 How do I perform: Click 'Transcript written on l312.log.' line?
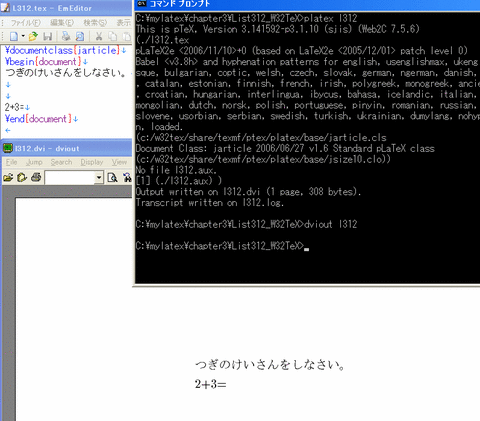click(x=210, y=203)
